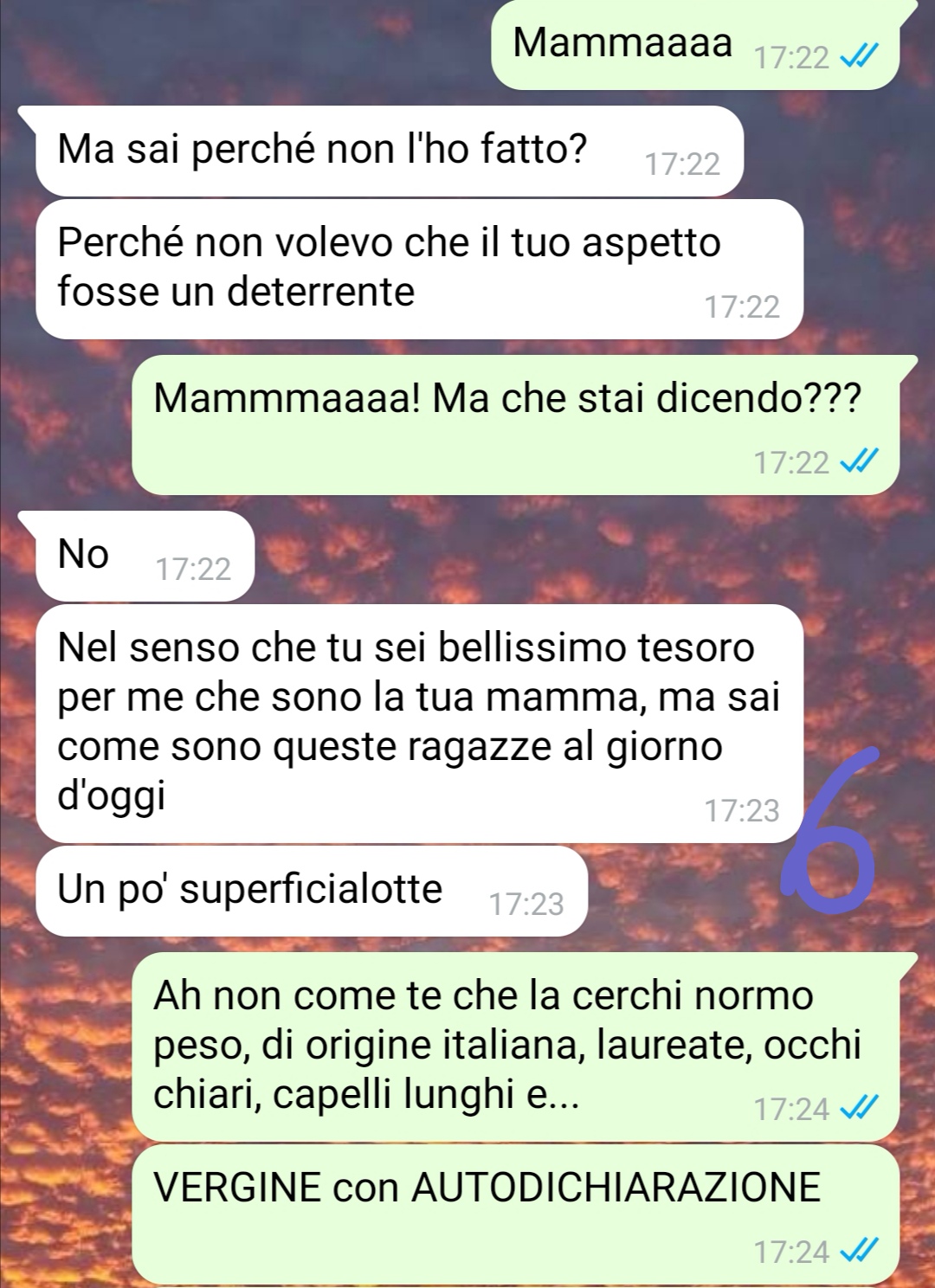Screen dimensions: 935x1288
Task: Tap the word 'deterrente' in the received message
Action: click(321, 292)
